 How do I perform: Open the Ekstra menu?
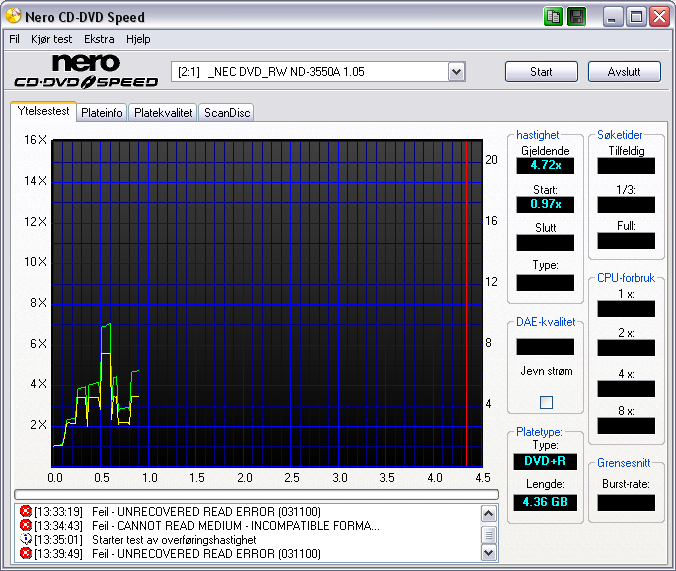click(99, 39)
